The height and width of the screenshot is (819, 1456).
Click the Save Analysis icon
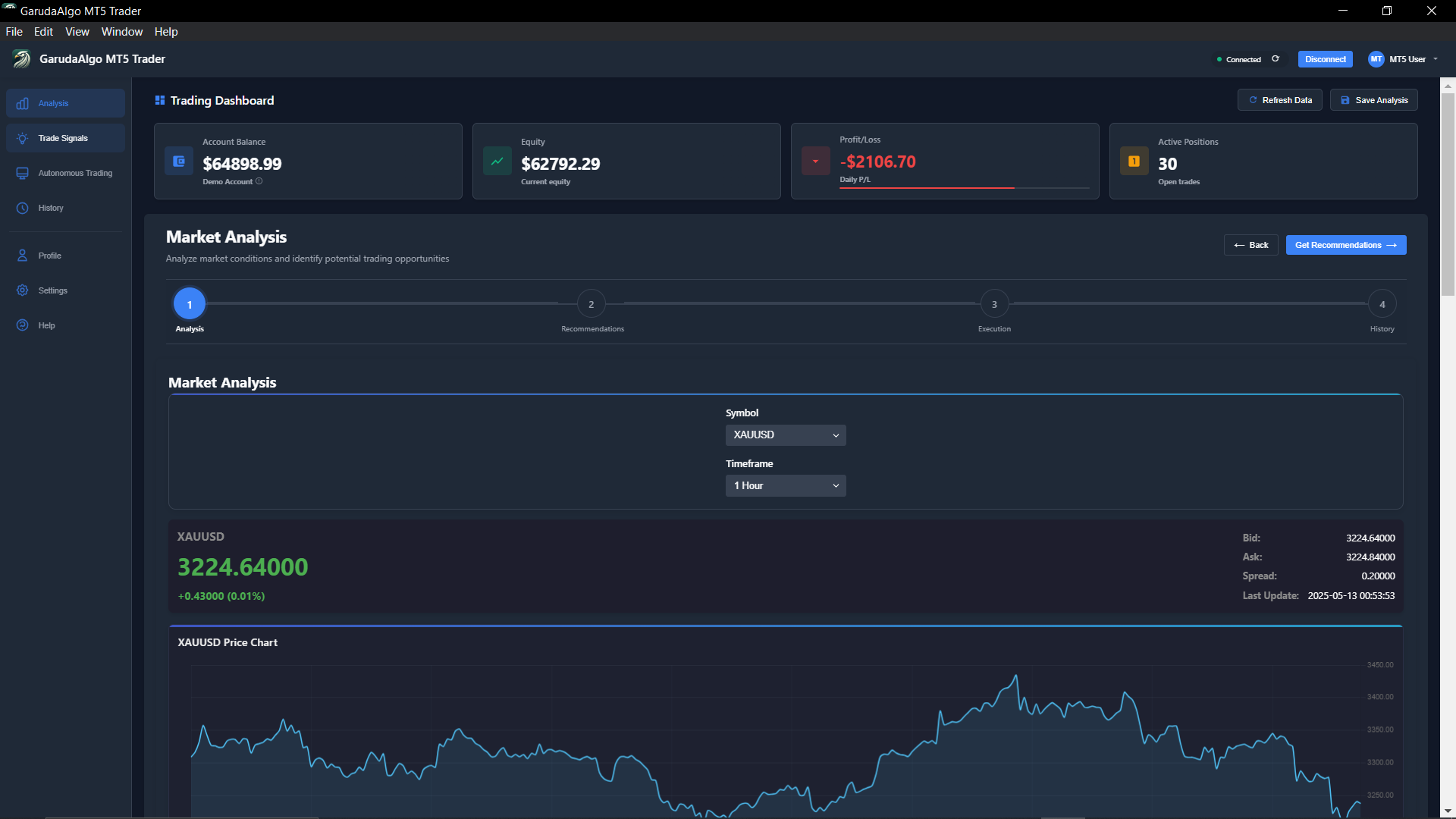[x=1345, y=99]
